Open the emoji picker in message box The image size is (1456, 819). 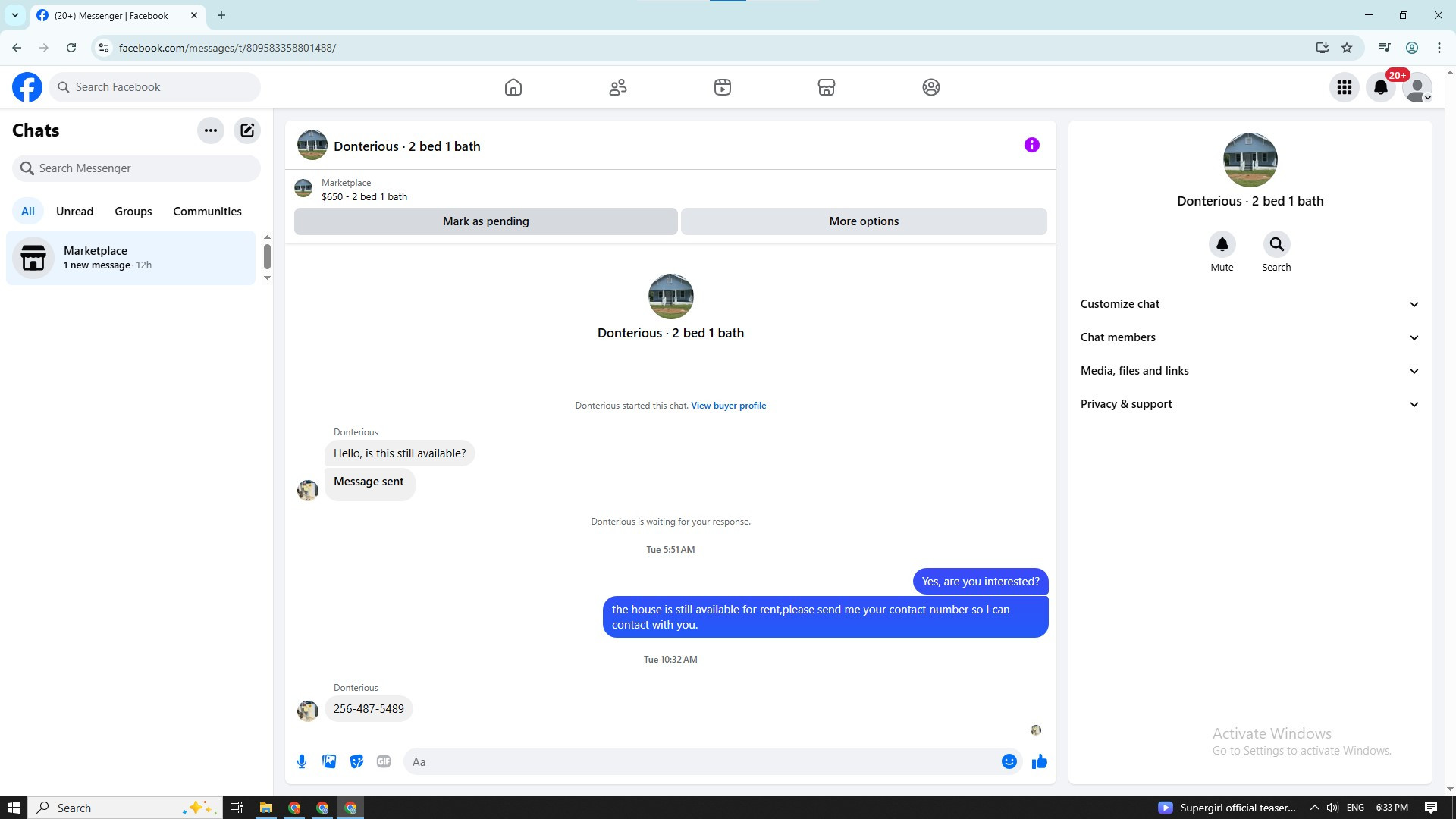(1009, 761)
